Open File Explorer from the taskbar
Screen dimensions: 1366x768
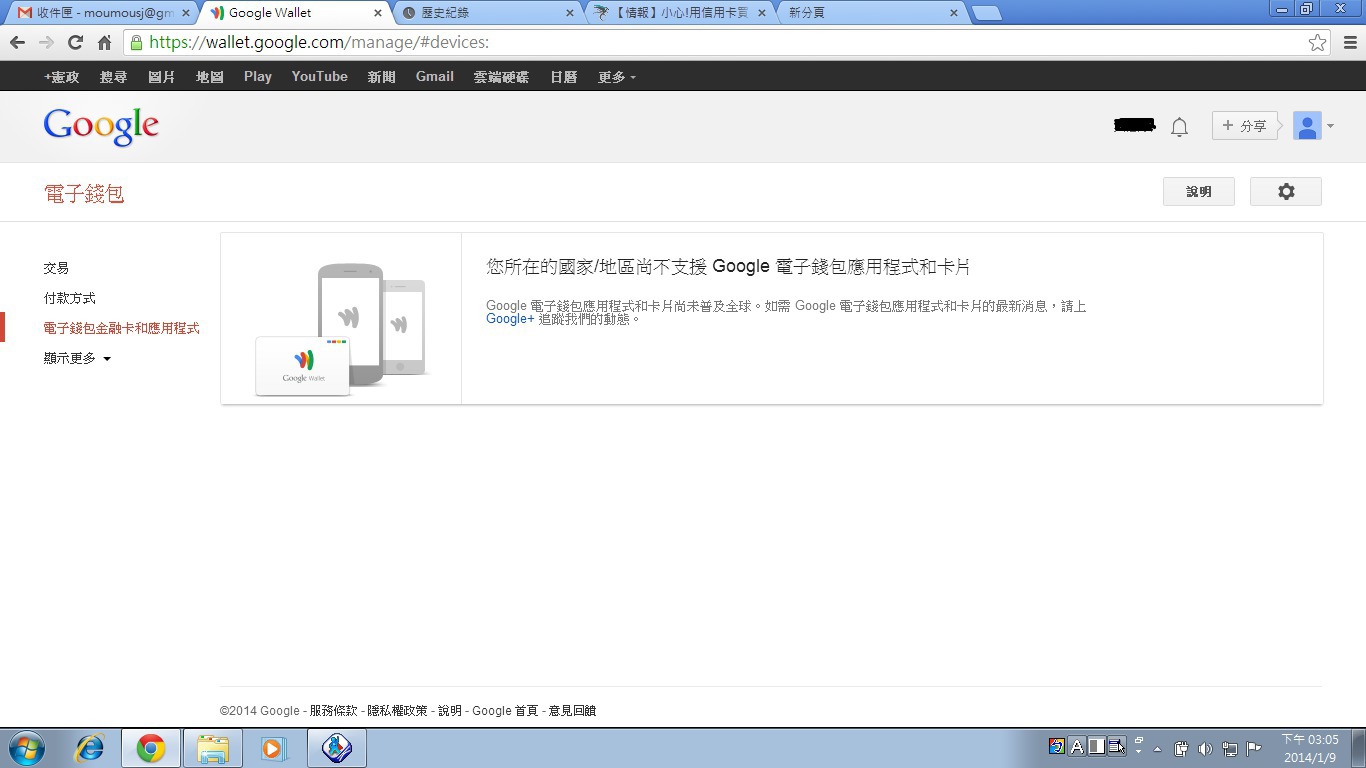(213, 748)
